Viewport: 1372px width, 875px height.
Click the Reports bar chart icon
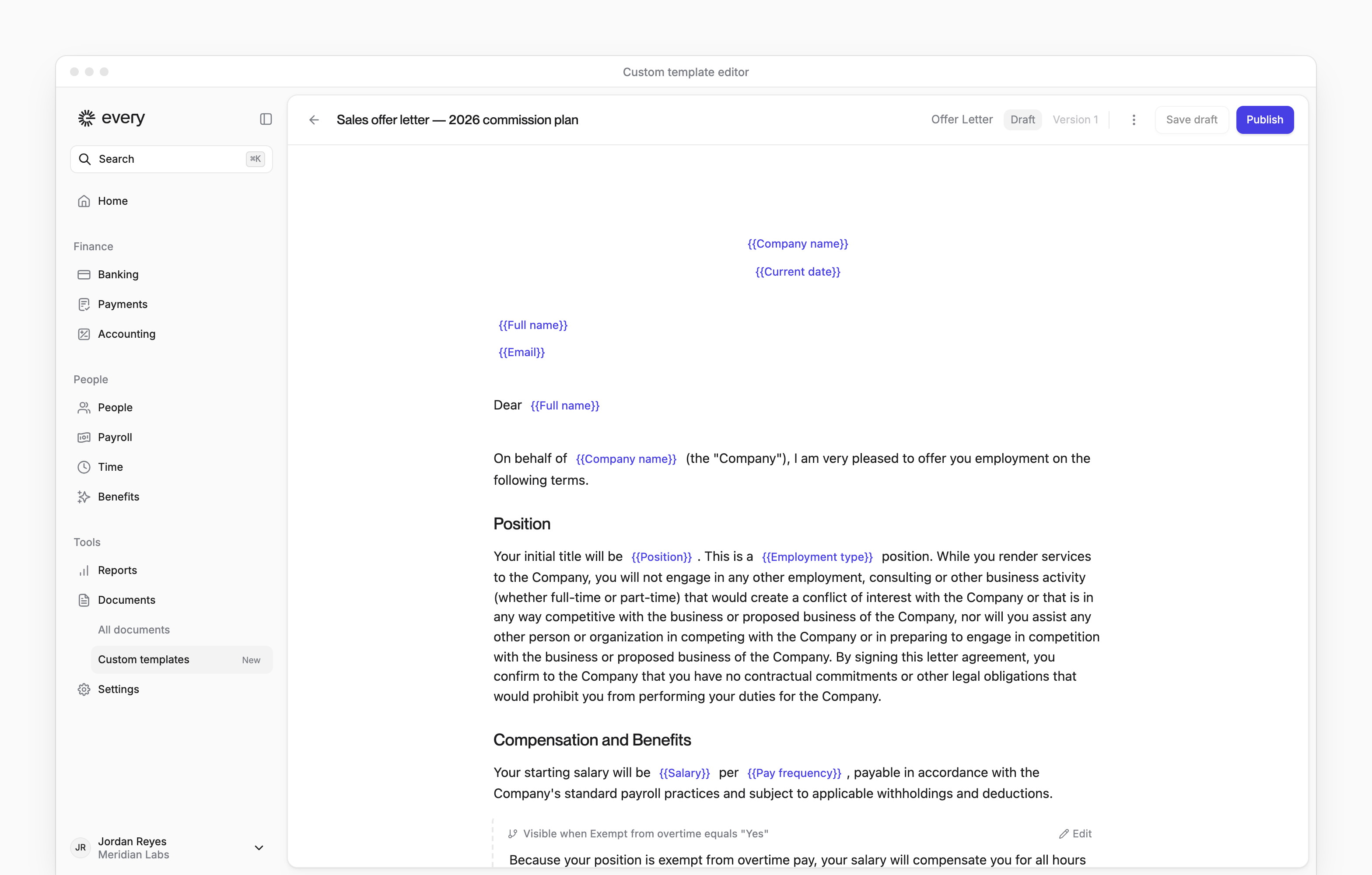click(x=84, y=570)
